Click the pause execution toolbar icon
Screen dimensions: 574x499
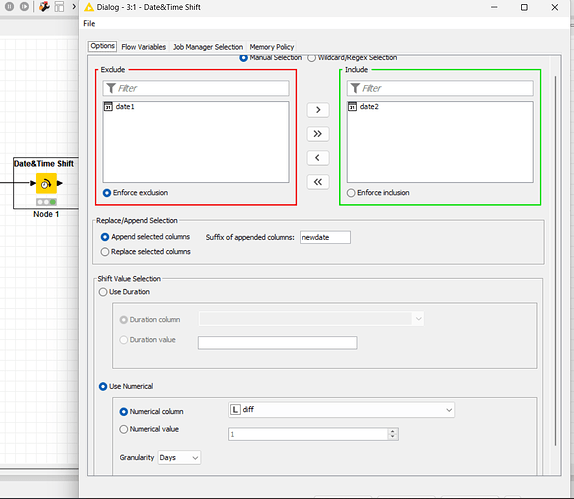pos(10,7)
